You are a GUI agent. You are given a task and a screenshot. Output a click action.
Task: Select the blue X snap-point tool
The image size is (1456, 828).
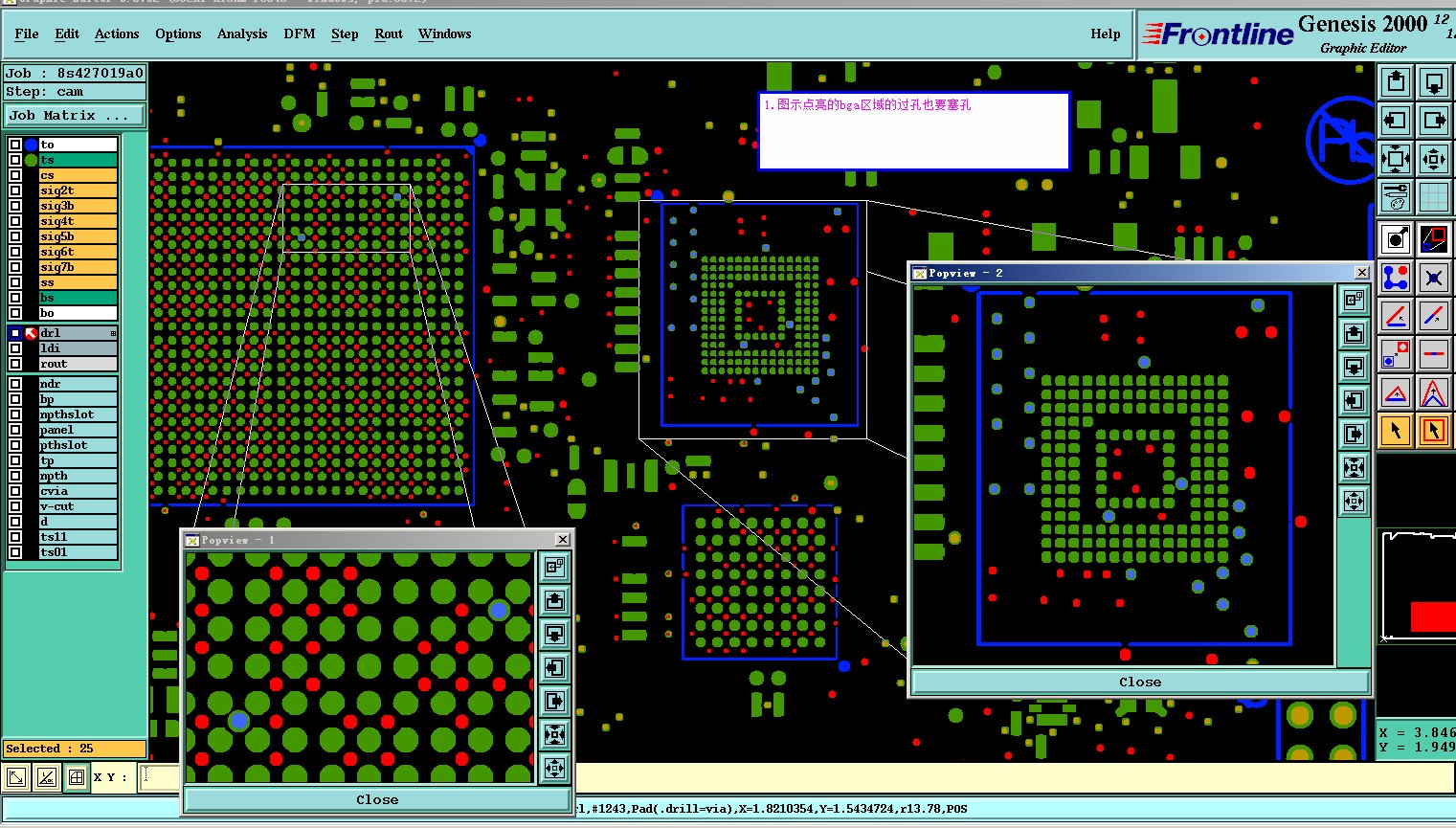(1434, 278)
